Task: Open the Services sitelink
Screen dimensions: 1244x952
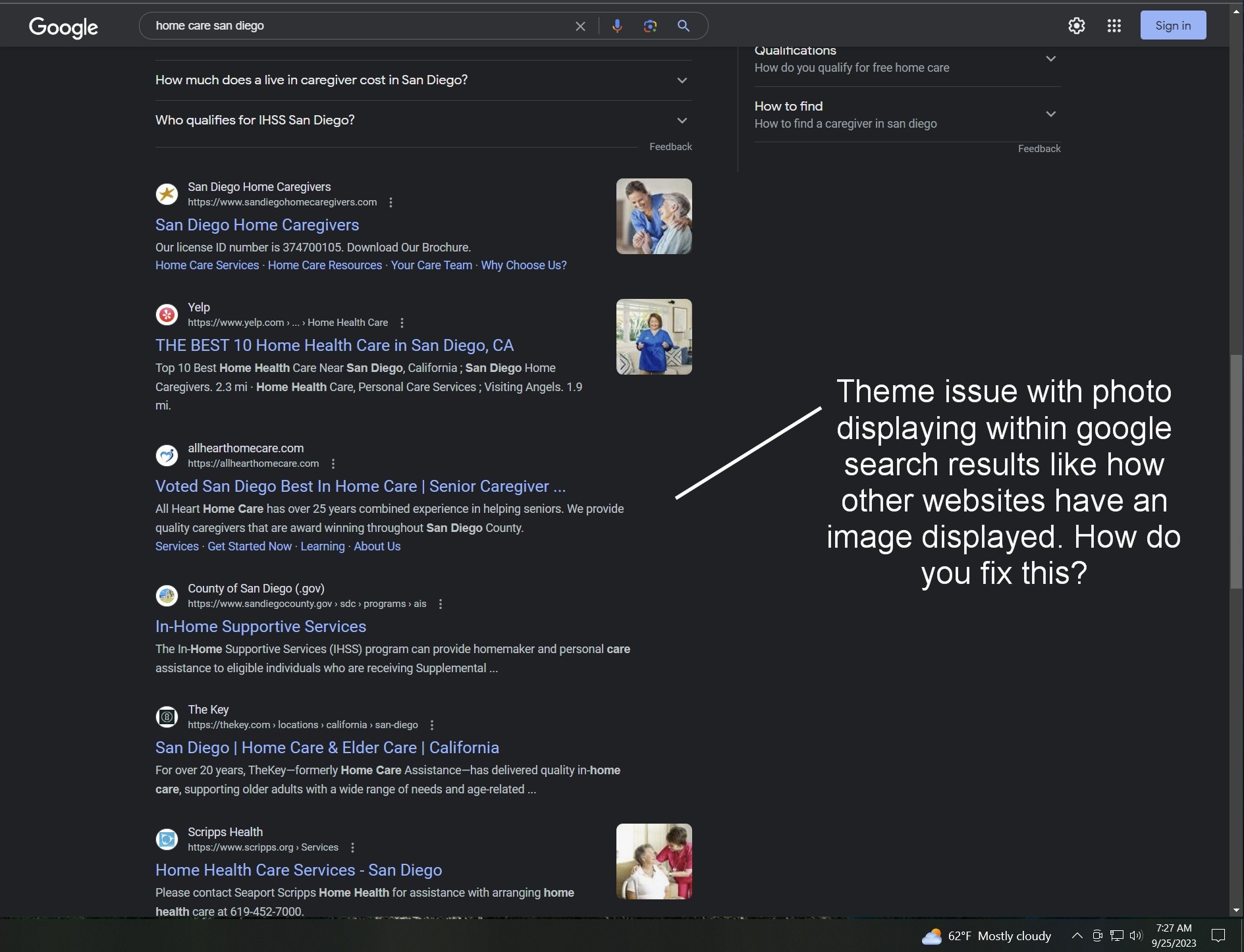Action: point(176,546)
